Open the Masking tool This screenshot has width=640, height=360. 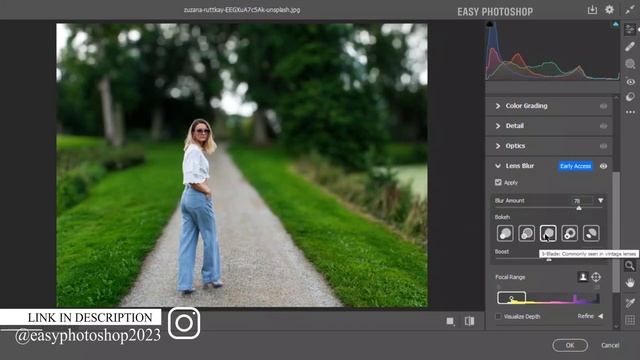coord(630,64)
